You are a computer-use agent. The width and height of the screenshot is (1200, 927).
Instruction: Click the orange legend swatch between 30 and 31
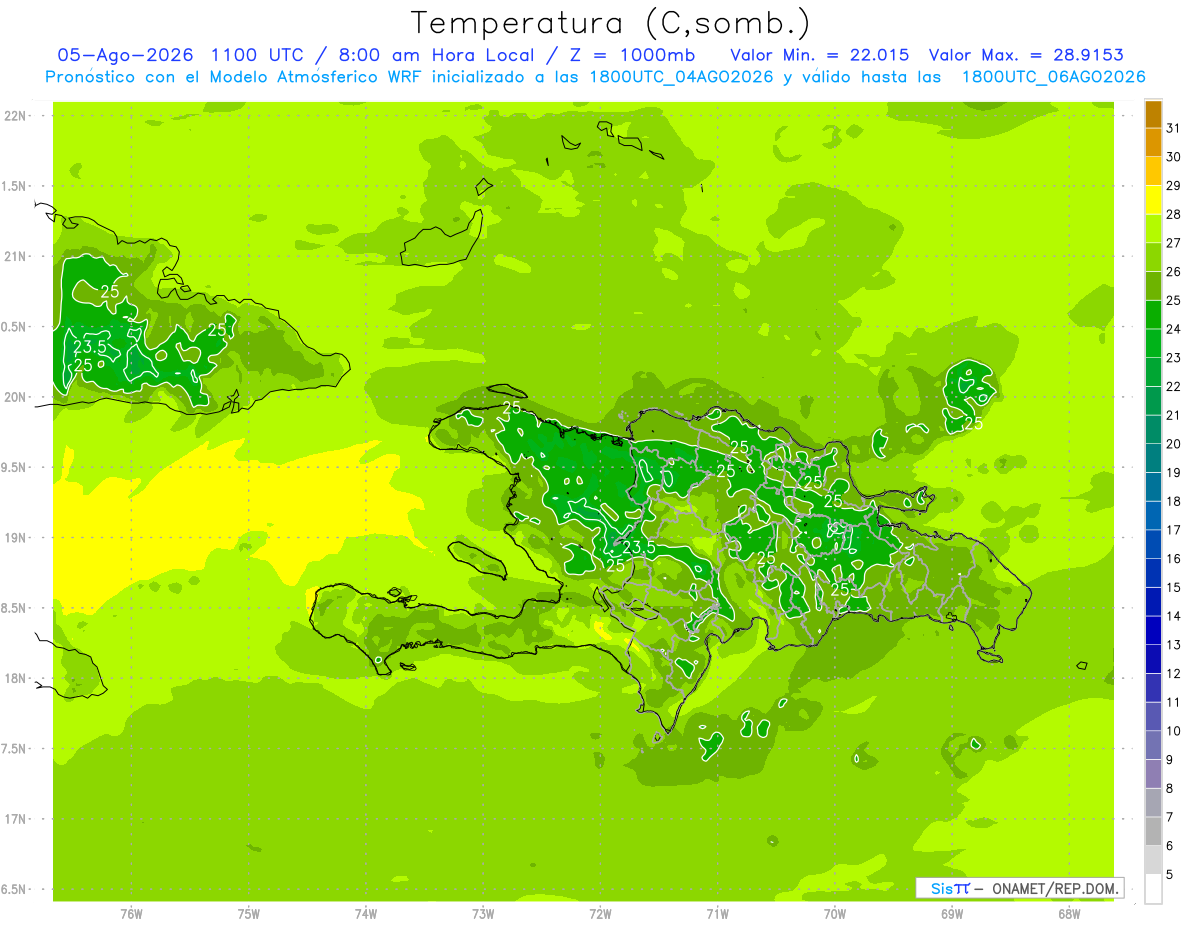1153,143
